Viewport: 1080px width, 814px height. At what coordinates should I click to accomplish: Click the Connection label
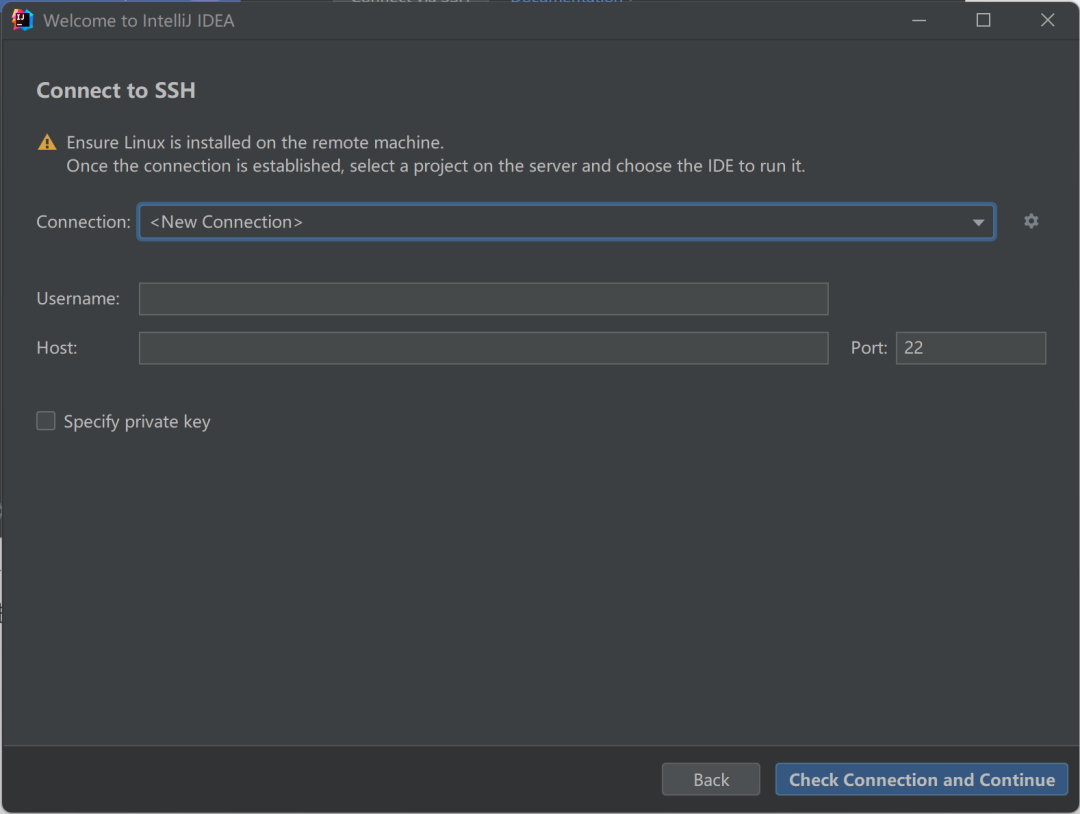coord(83,222)
